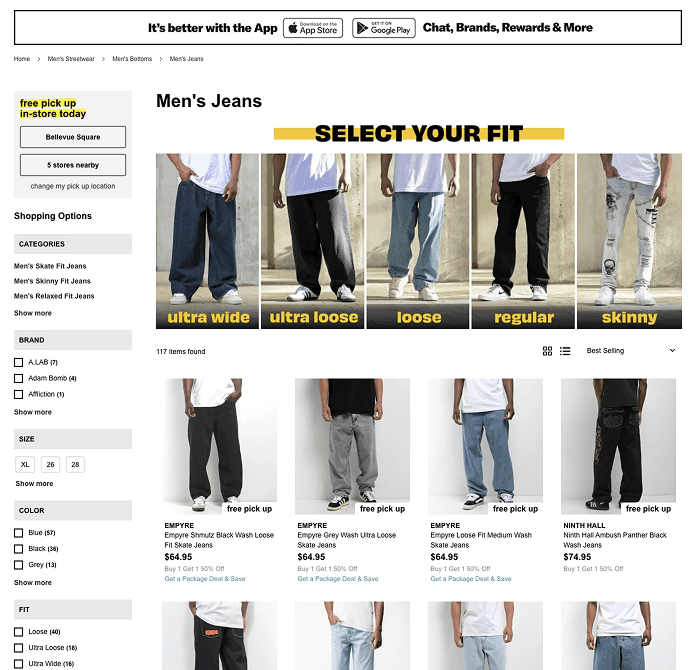
Task: Open the Google Play download badge
Action: tap(384, 28)
